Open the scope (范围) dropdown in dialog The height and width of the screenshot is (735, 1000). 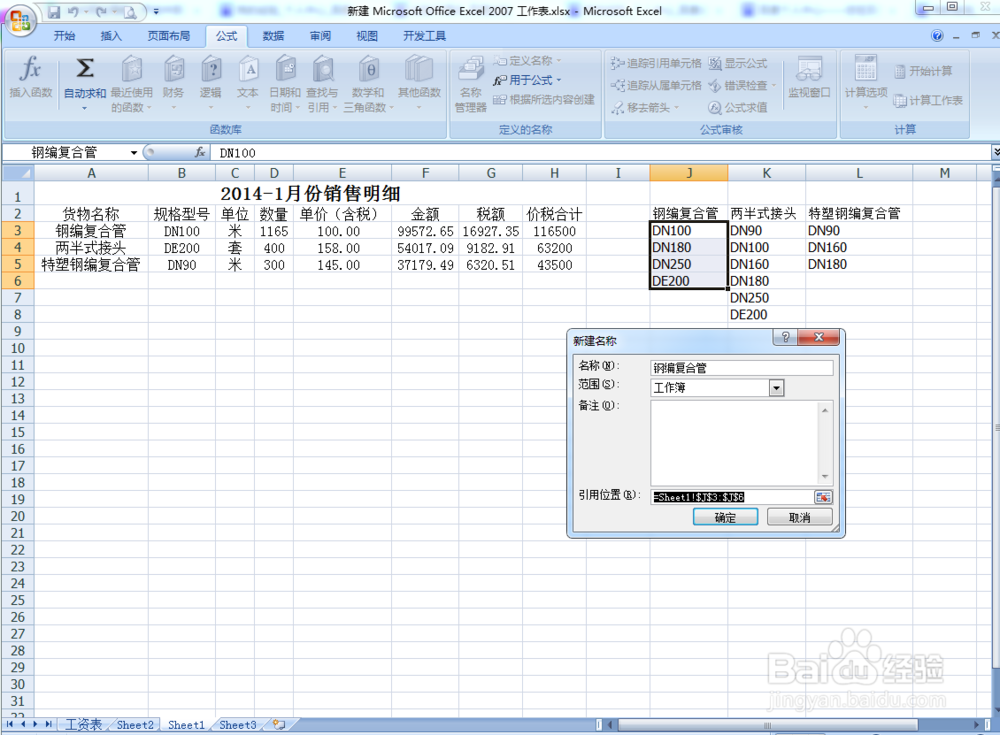(x=776, y=387)
